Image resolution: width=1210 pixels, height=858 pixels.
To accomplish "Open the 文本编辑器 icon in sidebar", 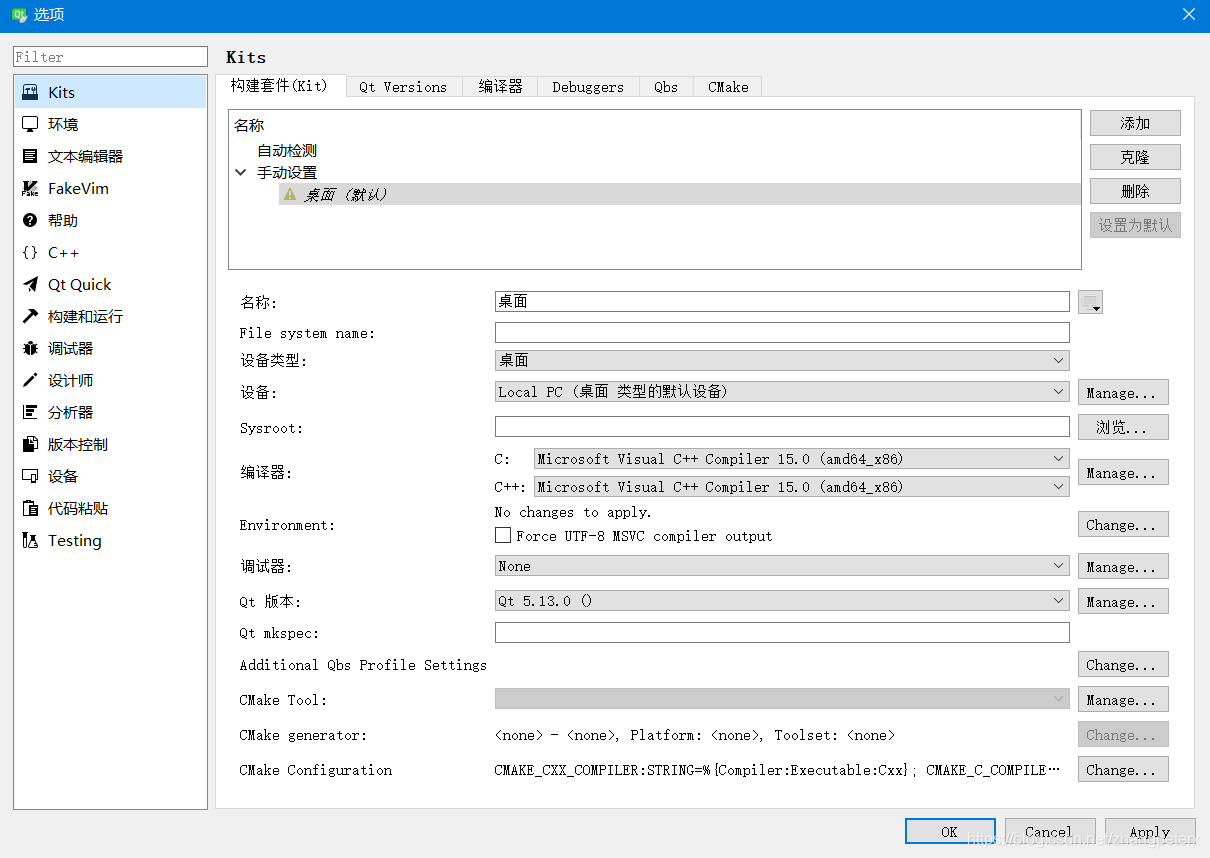I will [30, 156].
